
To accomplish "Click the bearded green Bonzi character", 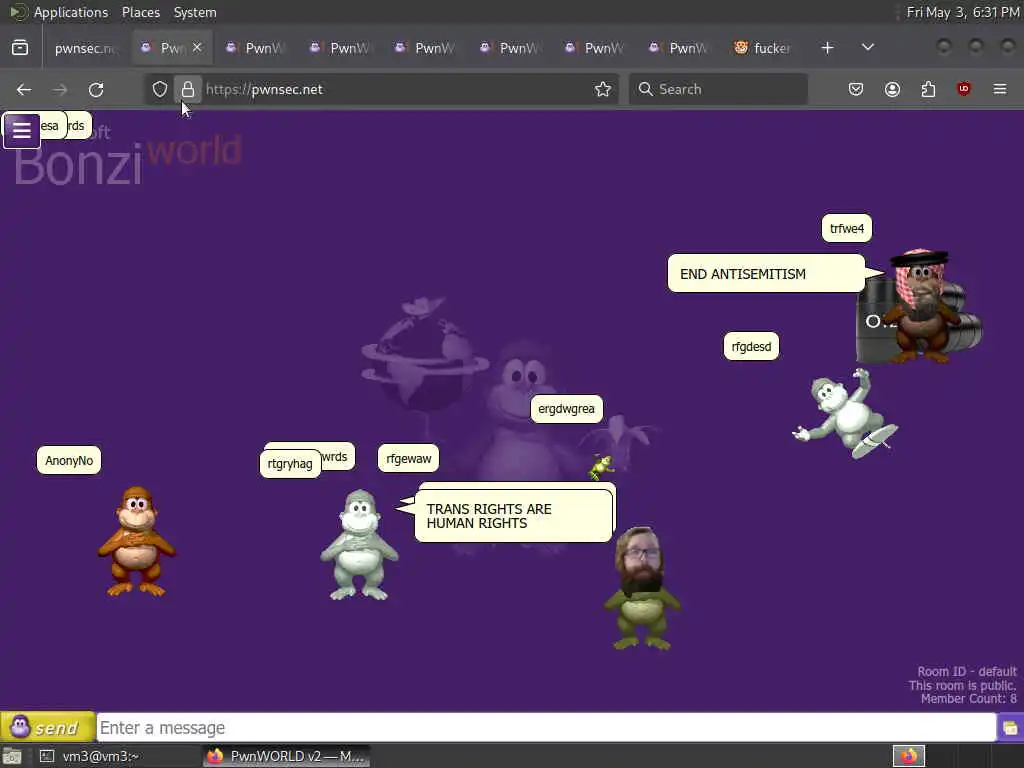I will [643, 588].
